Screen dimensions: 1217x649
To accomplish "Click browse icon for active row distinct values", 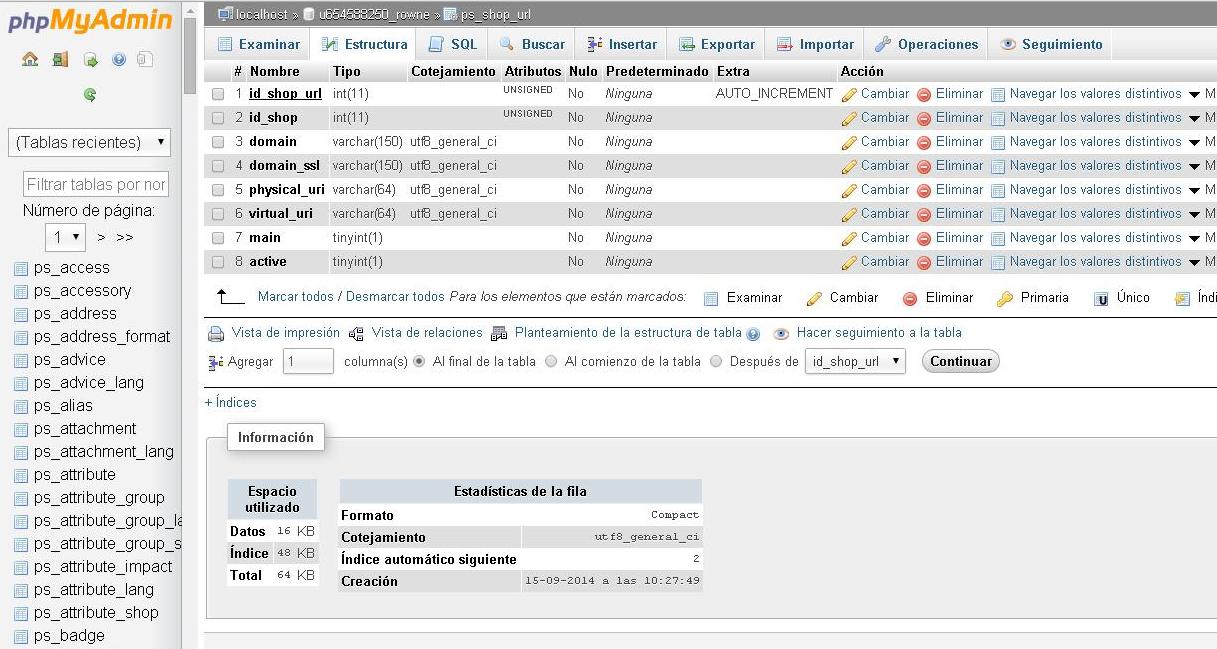I will (997, 262).
